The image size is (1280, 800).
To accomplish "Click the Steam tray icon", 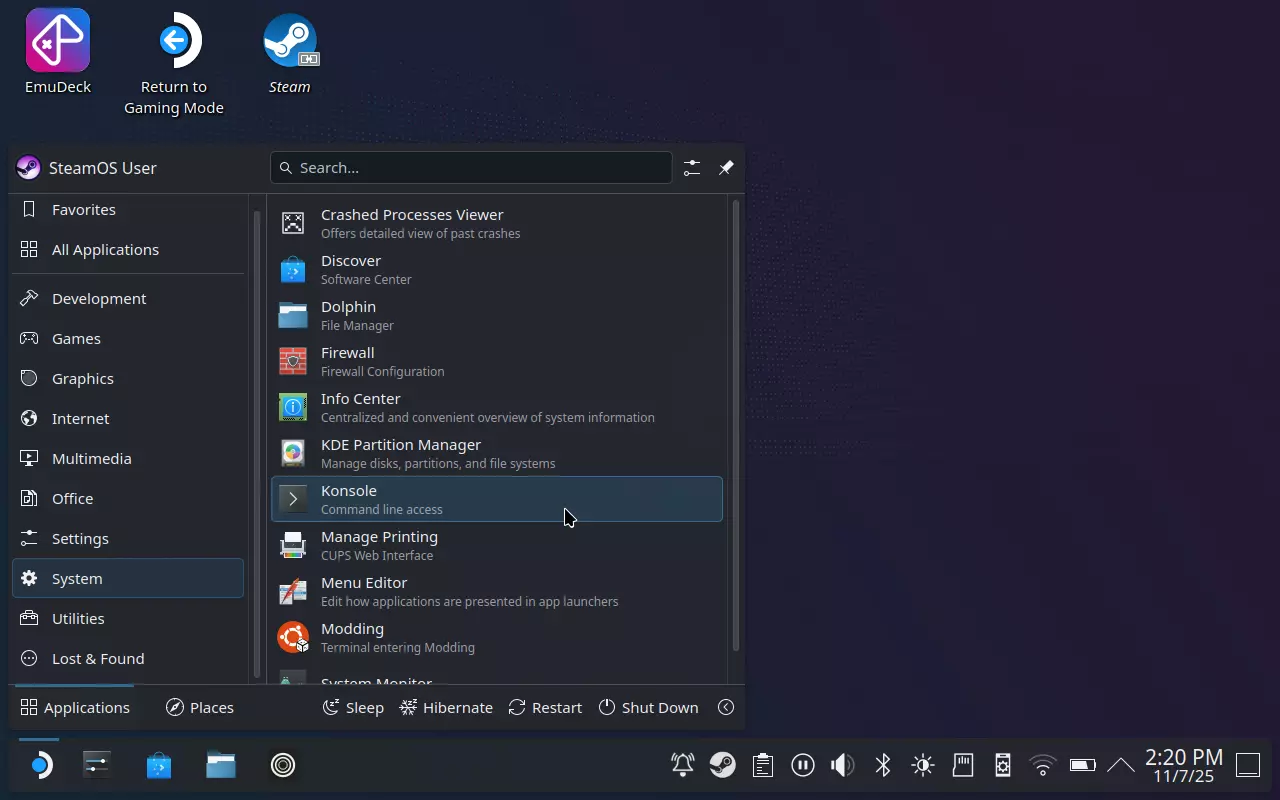I will [x=723, y=766].
